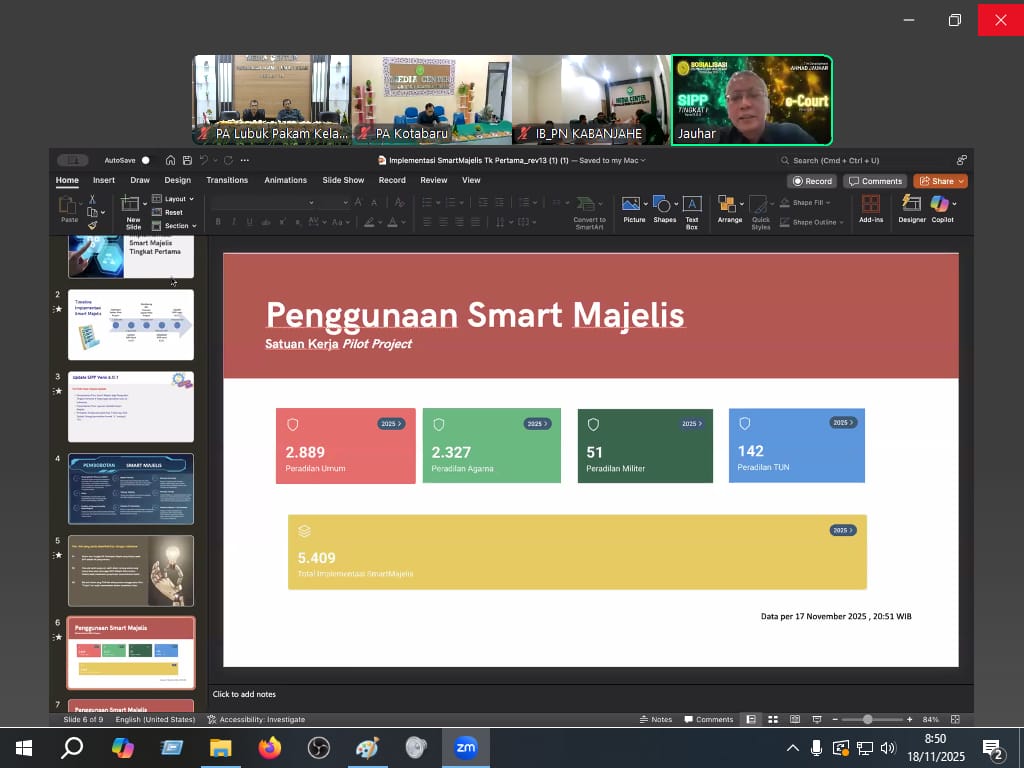The width and height of the screenshot is (1024, 768).
Task: Switch to Slide Sorter view
Action: pos(773,719)
